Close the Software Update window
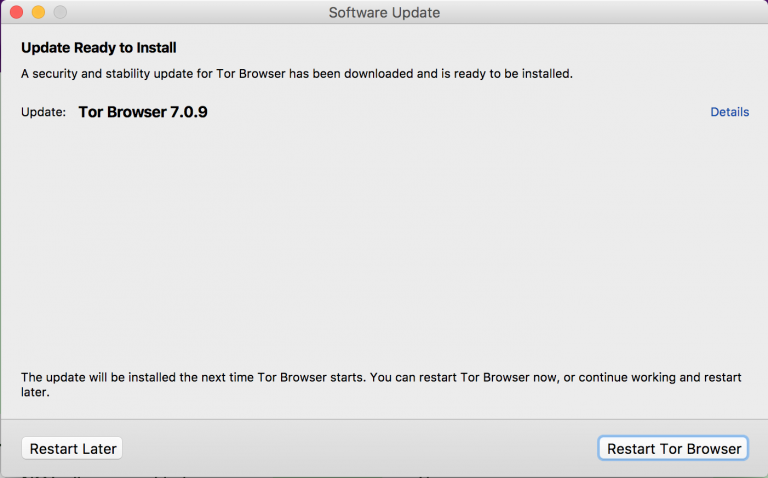The image size is (768, 478). tap(16, 13)
